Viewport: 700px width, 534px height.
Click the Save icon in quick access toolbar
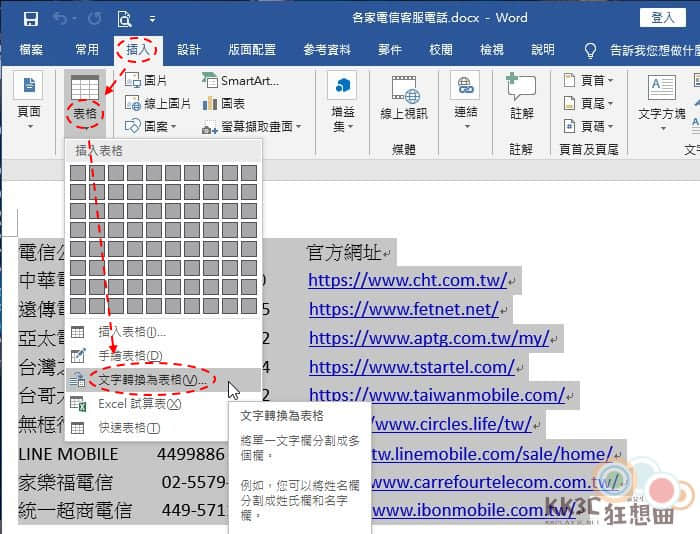pos(31,19)
